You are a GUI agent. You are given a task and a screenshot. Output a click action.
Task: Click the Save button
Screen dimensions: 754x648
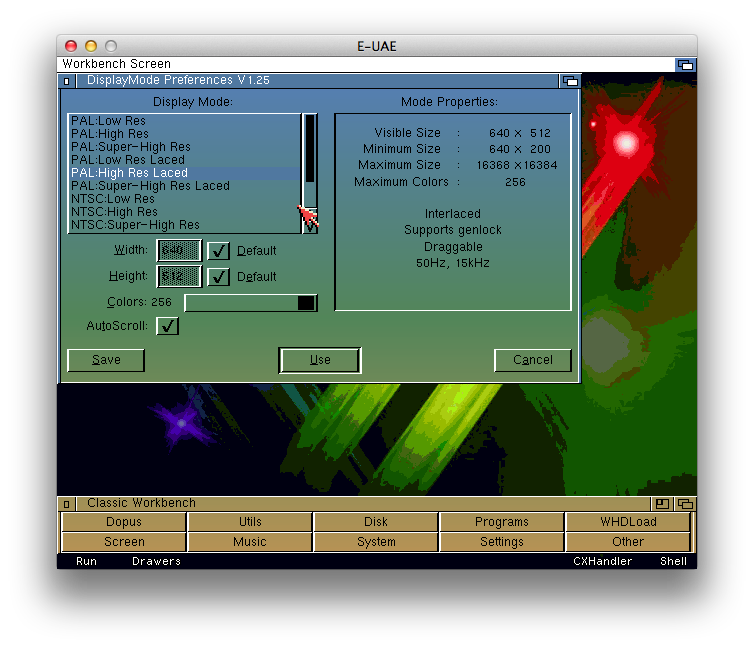pos(106,360)
